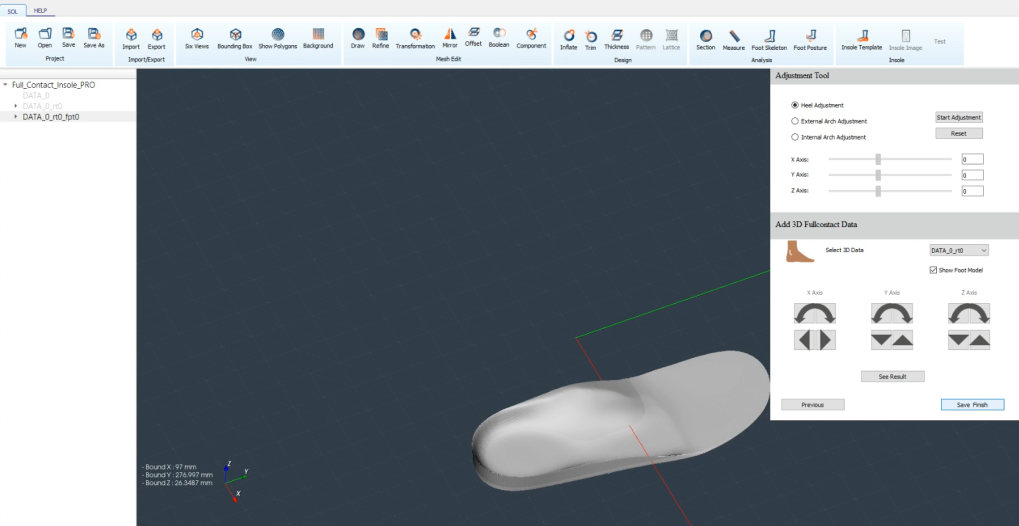
Task: Open the Boolean mesh tool
Action: coord(498,38)
